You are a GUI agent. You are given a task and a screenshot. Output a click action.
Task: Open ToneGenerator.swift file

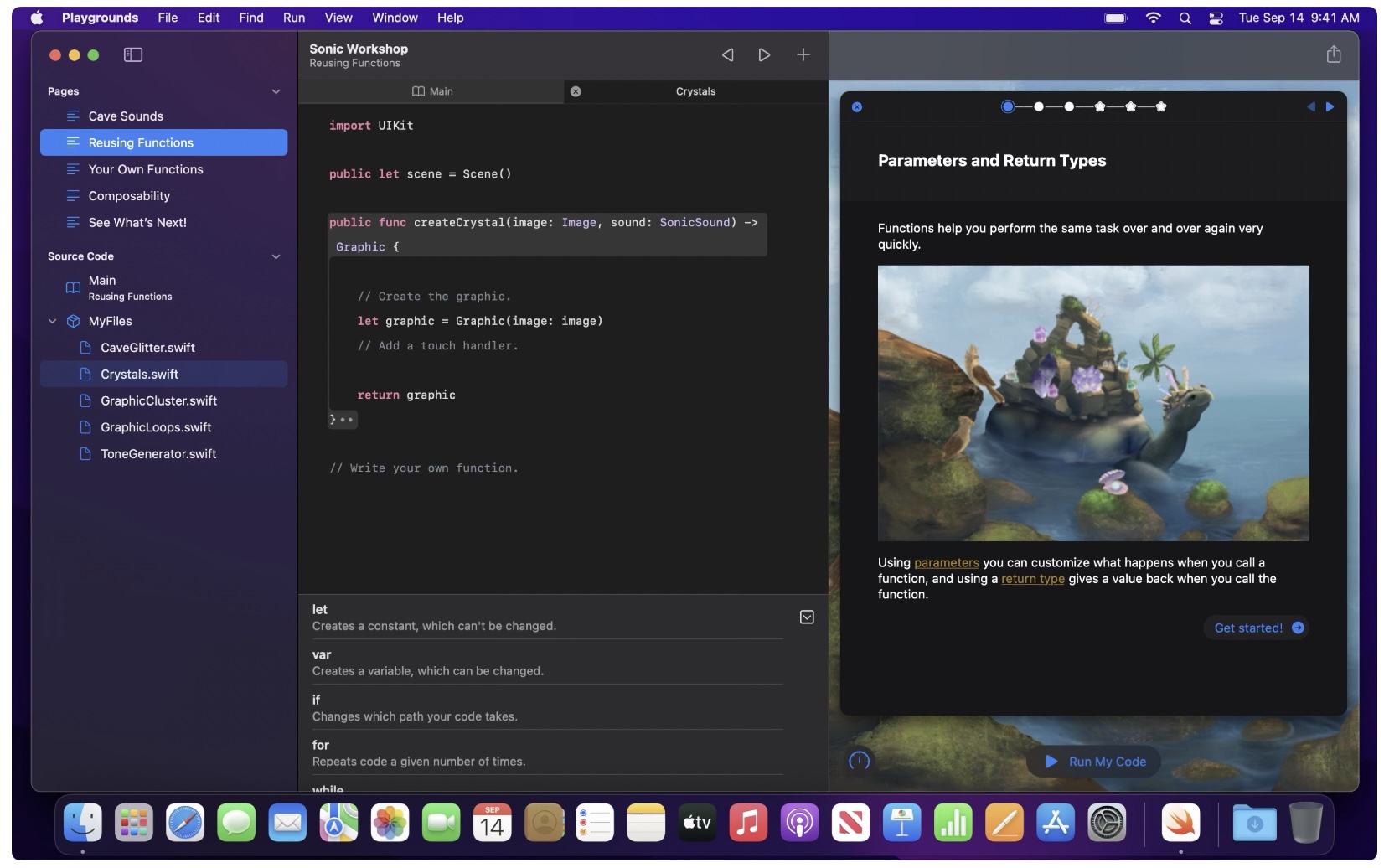pos(158,454)
